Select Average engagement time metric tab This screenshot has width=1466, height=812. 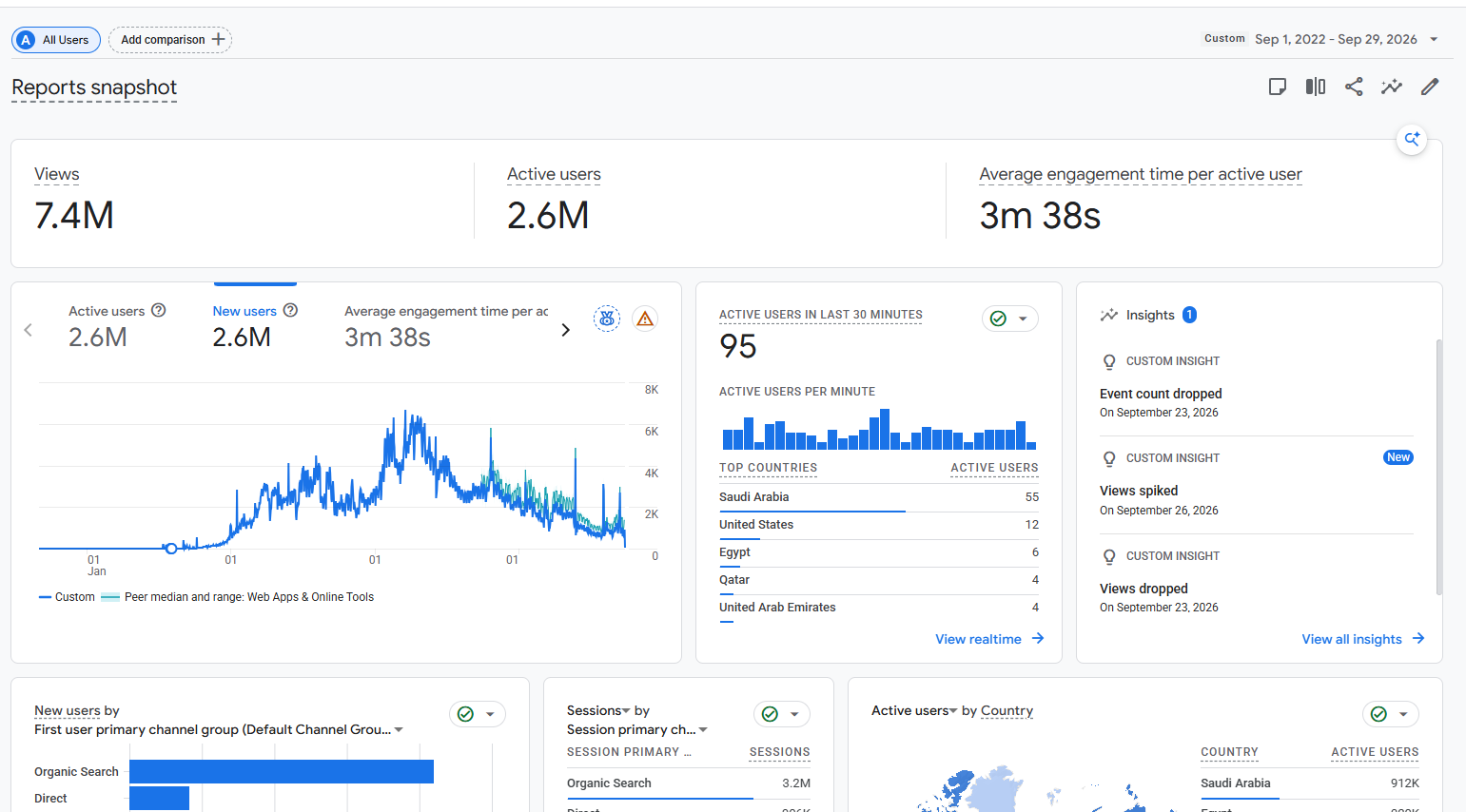click(x=446, y=327)
